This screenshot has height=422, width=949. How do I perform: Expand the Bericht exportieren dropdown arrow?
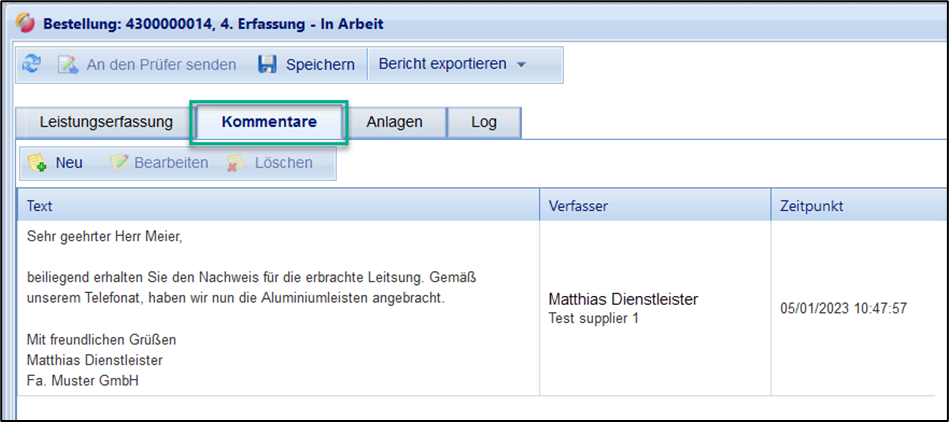(521, 64)
